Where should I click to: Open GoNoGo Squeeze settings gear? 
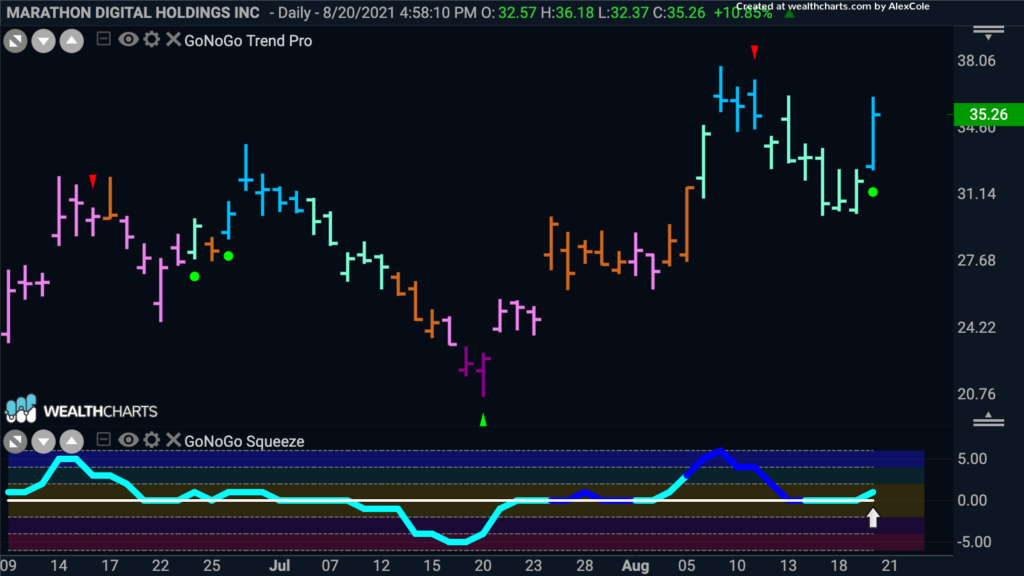[152, 440]
